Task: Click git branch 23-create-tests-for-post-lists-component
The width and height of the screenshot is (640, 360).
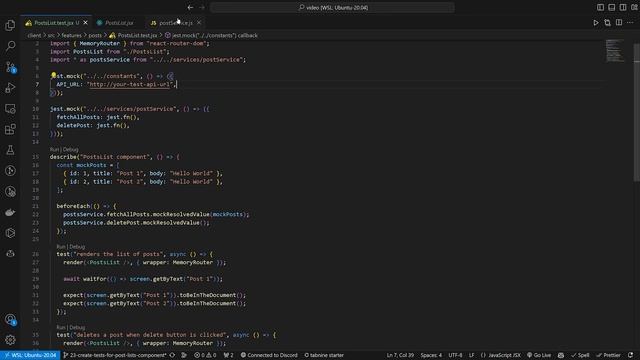Action: [115, 355]
